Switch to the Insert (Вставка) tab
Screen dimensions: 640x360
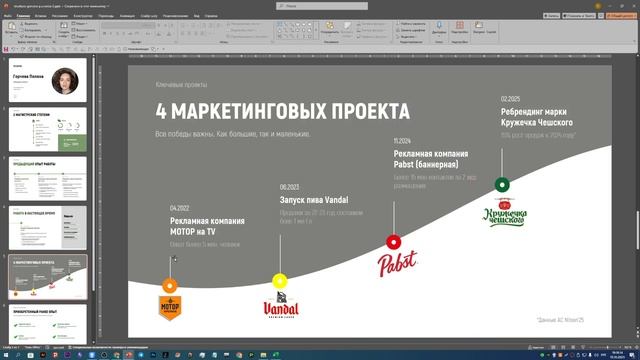point(40,16)
